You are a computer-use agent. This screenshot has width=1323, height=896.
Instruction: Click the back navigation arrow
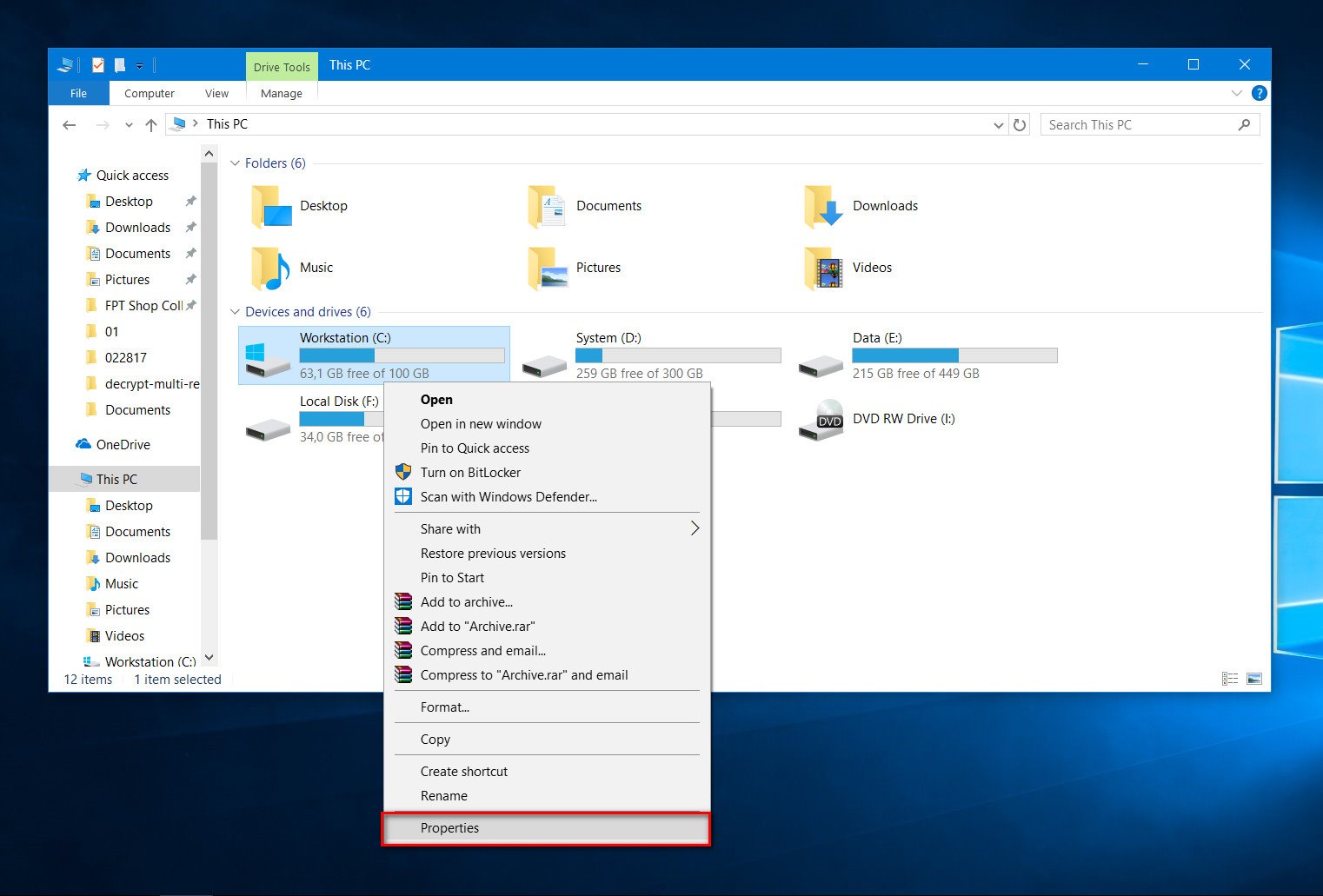pos(70,124)
